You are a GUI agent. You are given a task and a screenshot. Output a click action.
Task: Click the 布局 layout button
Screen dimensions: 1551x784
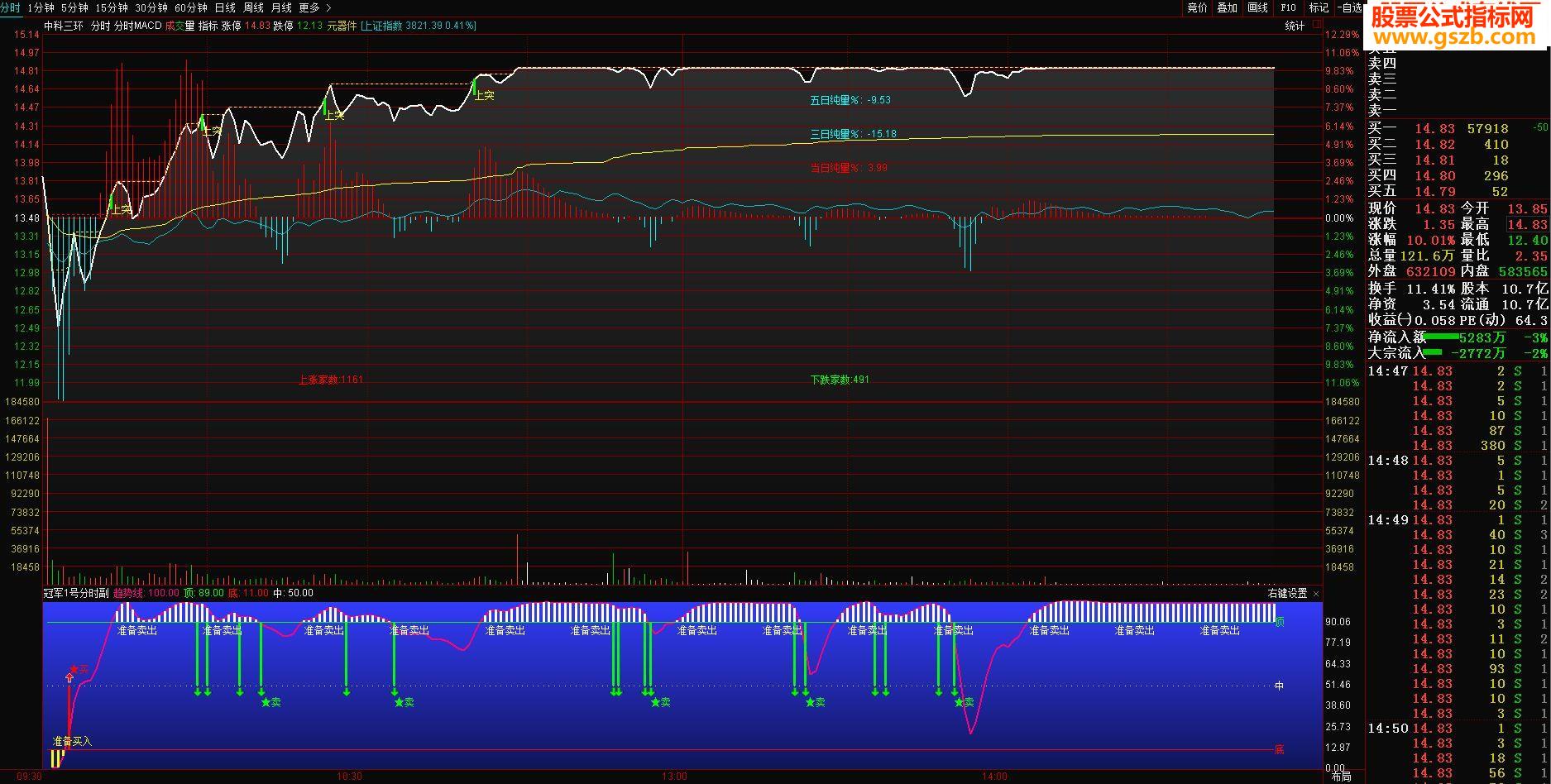coord(1341,777)
